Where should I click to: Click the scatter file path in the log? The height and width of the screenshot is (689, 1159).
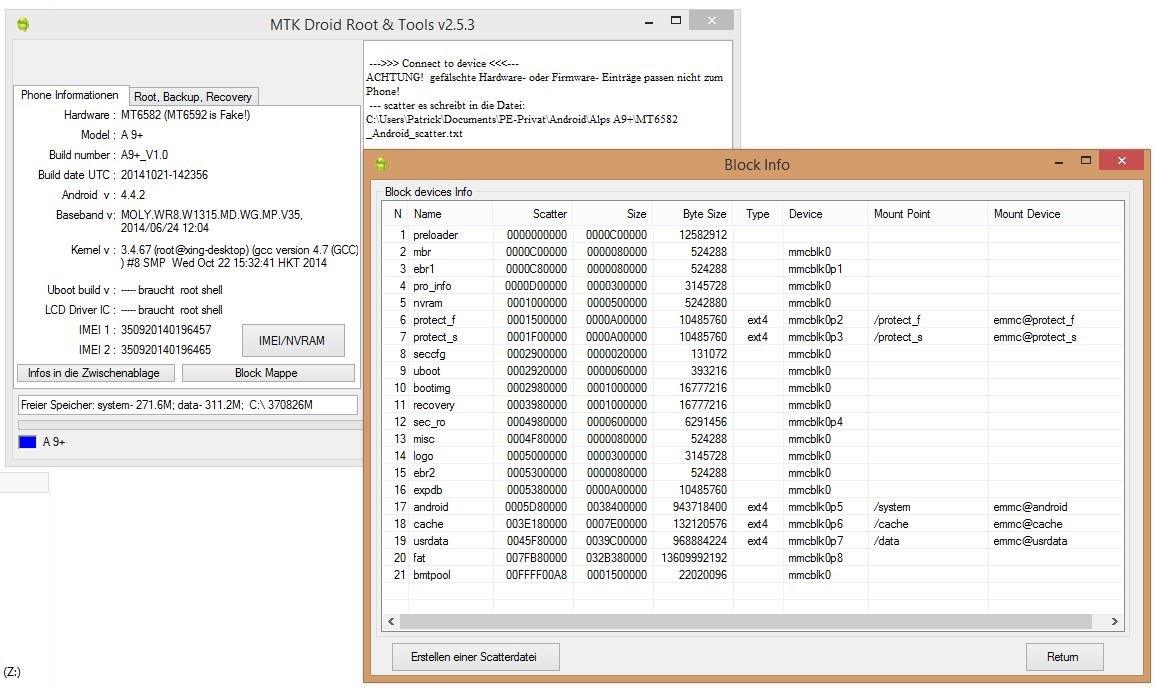522,126
